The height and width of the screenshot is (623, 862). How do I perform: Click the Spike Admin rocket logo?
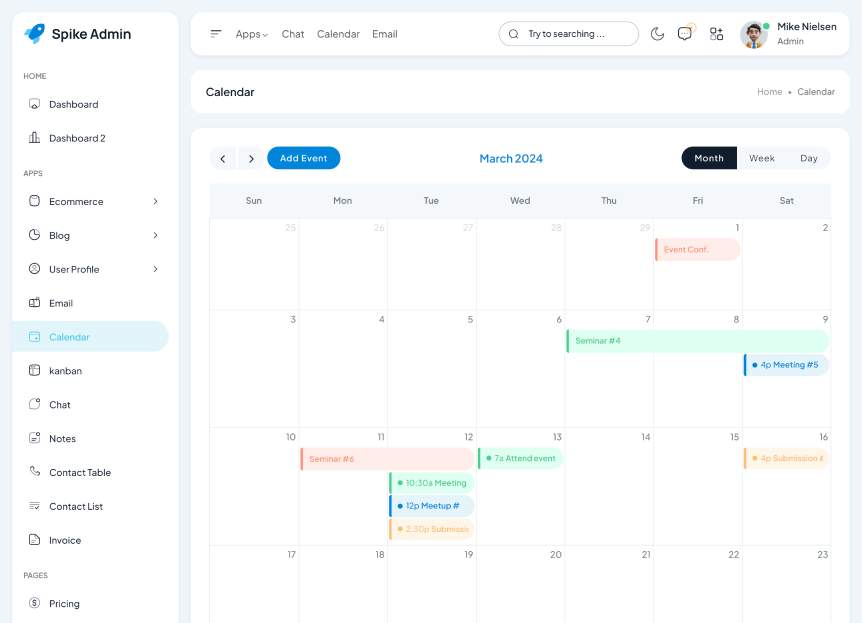pyautogui.click(x=35, y=34)
